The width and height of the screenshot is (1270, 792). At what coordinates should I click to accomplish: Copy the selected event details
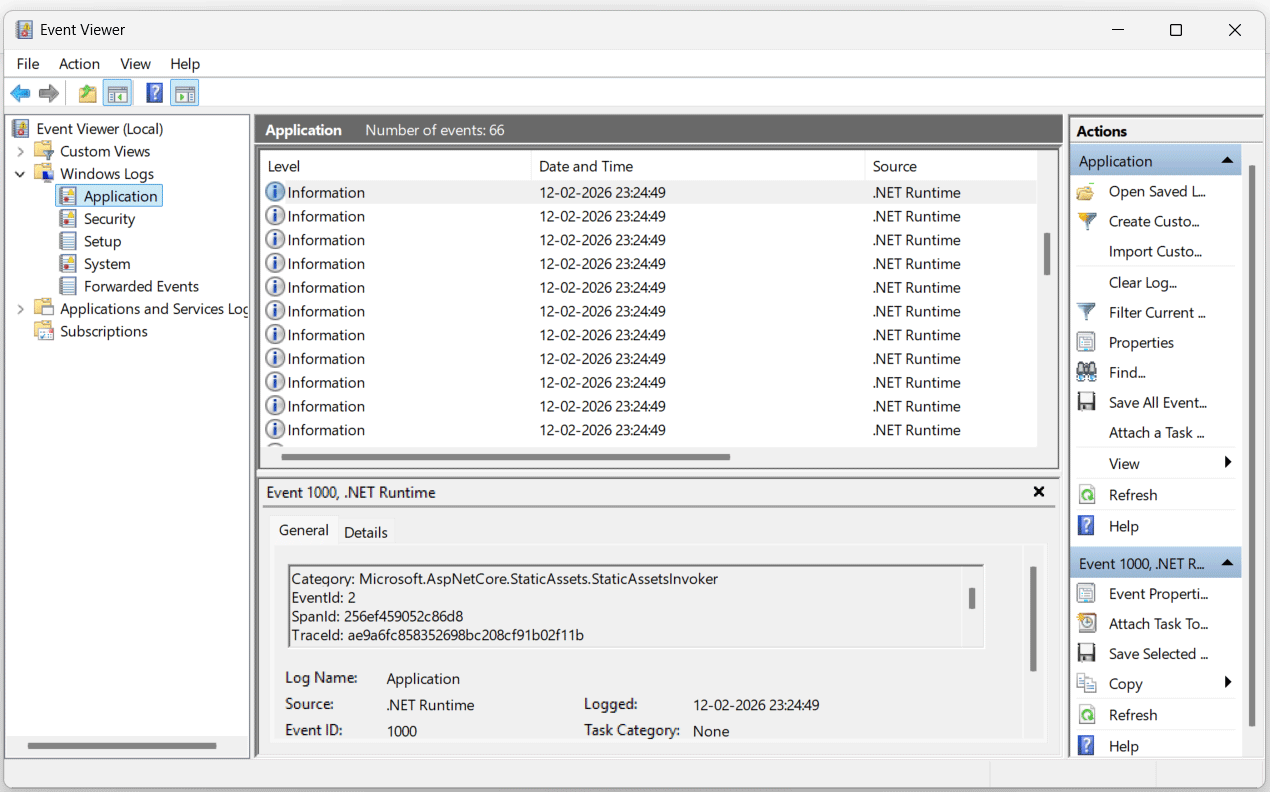[x=1123, y=683]
